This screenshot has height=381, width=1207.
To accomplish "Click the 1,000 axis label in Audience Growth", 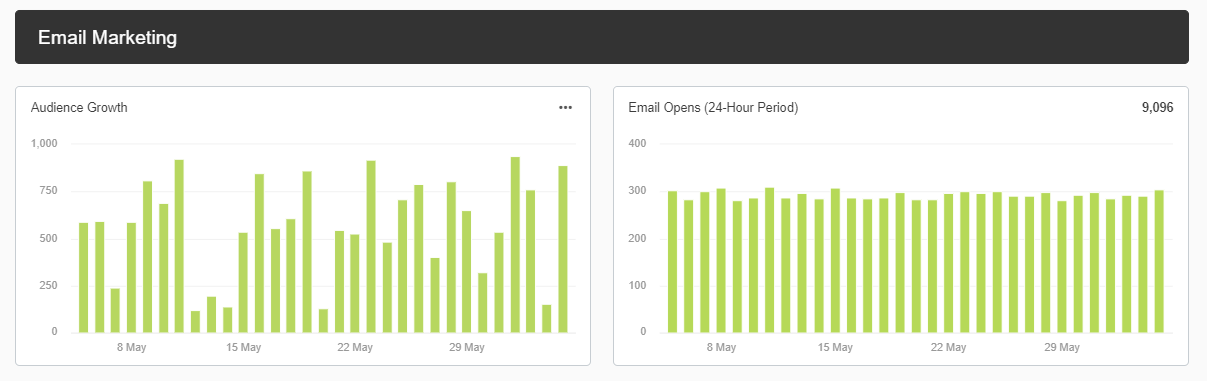I will (x=45, y=144).
